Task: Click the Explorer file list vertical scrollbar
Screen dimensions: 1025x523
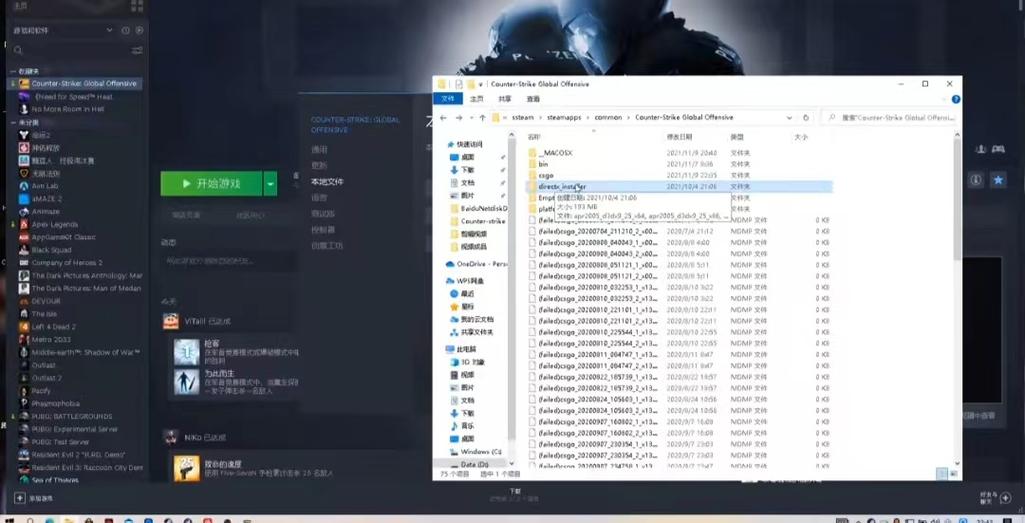Action: pos(958,201)
